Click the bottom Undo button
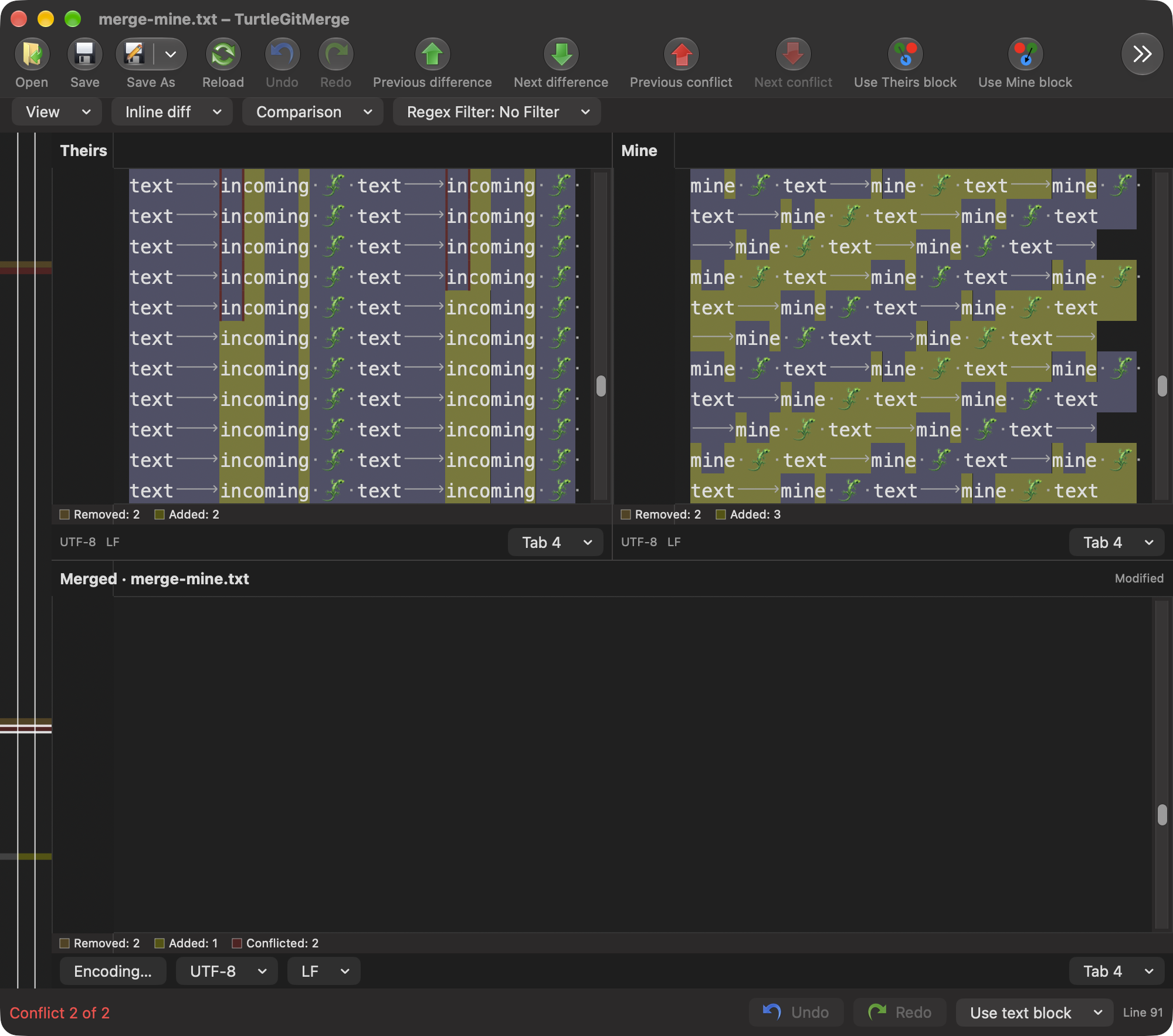Image resolution: width=1173 pixels, height=1036 pixels. pos(796,1013)
